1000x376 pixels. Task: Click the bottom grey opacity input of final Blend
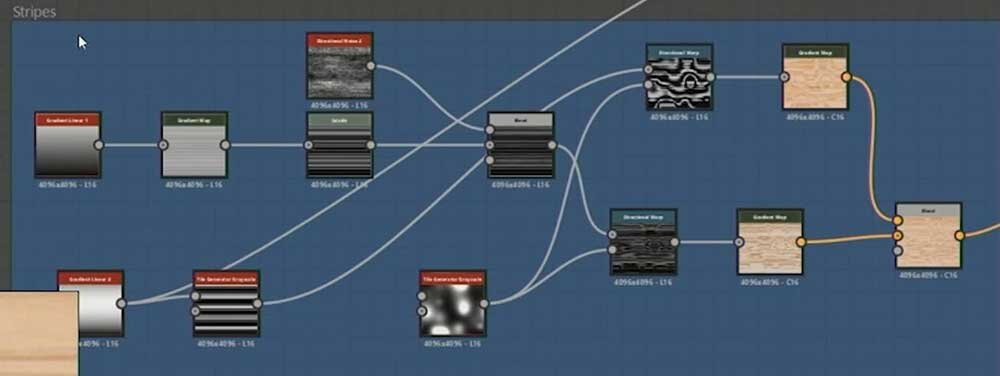897,250
